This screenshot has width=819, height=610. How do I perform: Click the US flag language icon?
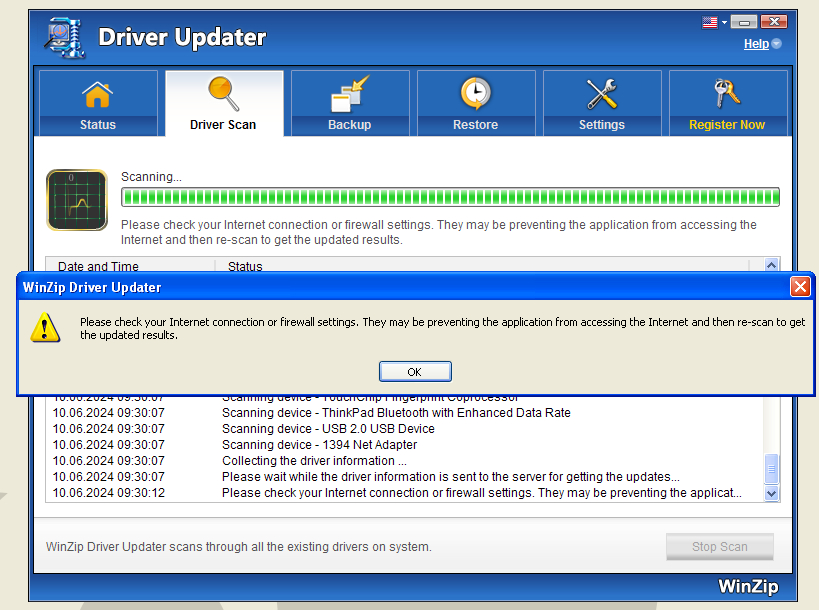pyautogui.click(x=709, y=22)
